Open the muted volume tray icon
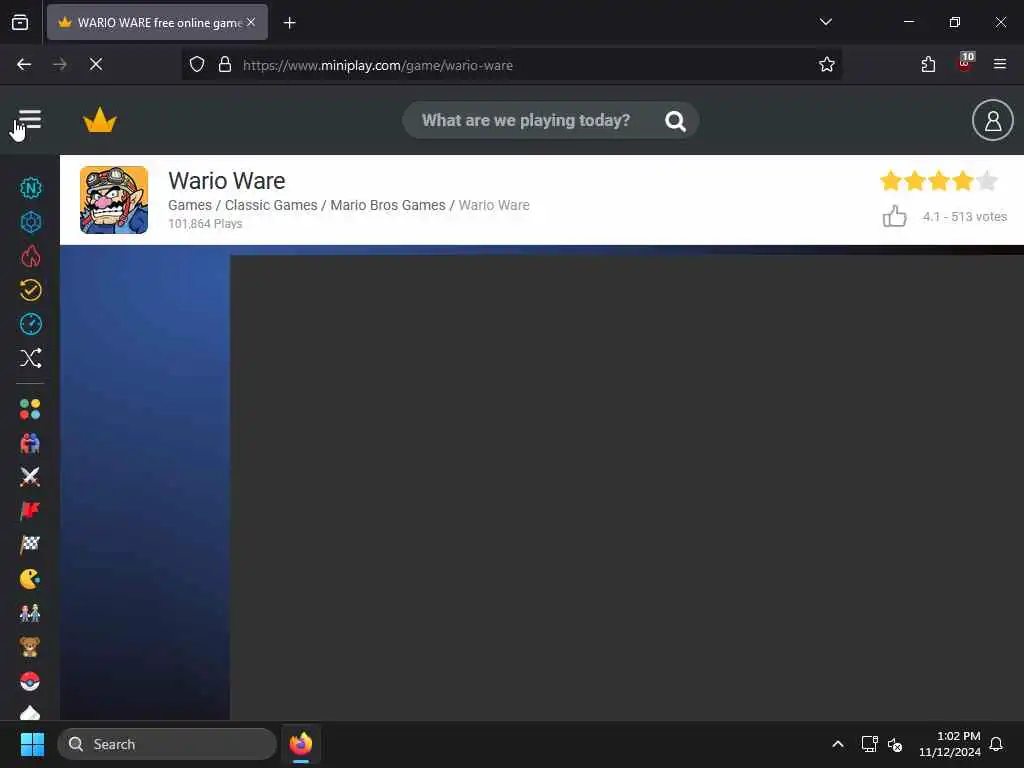Screen dimensions: 1024x768 pyautogui.click(x=895, y=744)
